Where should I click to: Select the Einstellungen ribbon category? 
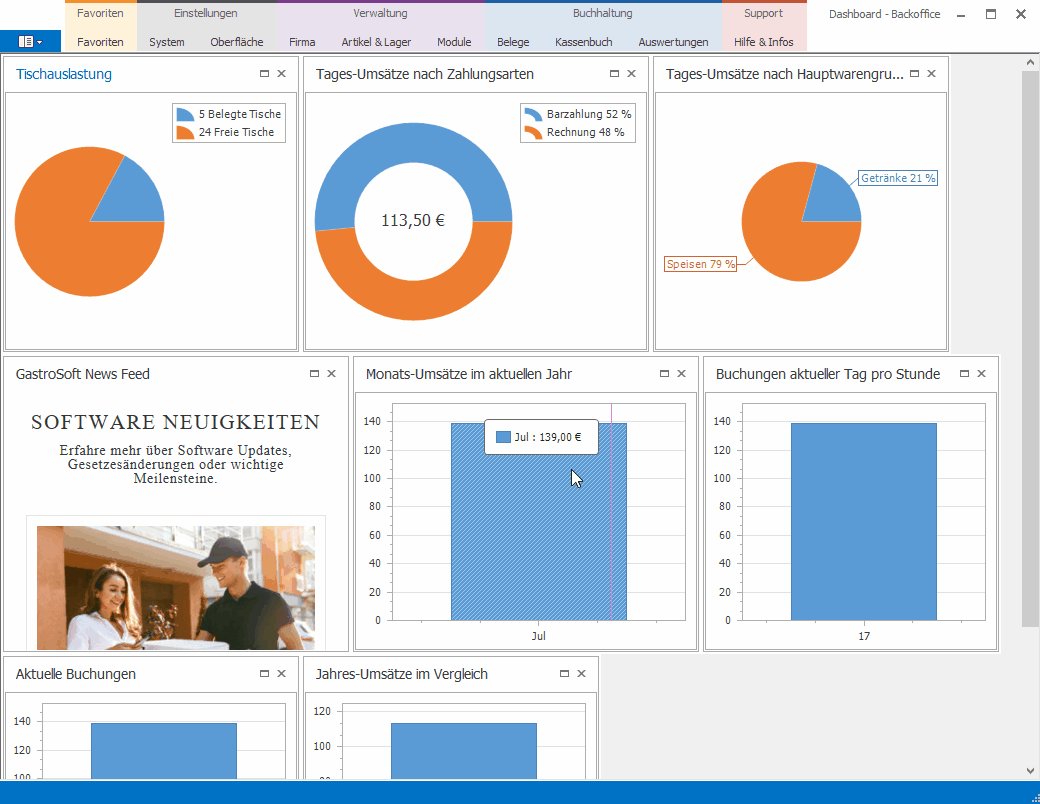pyautogui.click(x=206, y=13)
